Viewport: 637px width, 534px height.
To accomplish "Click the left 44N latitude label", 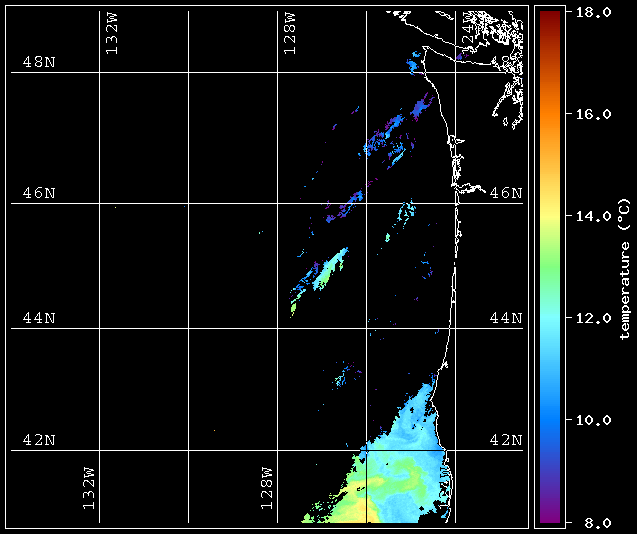I will tap(39, 318).
